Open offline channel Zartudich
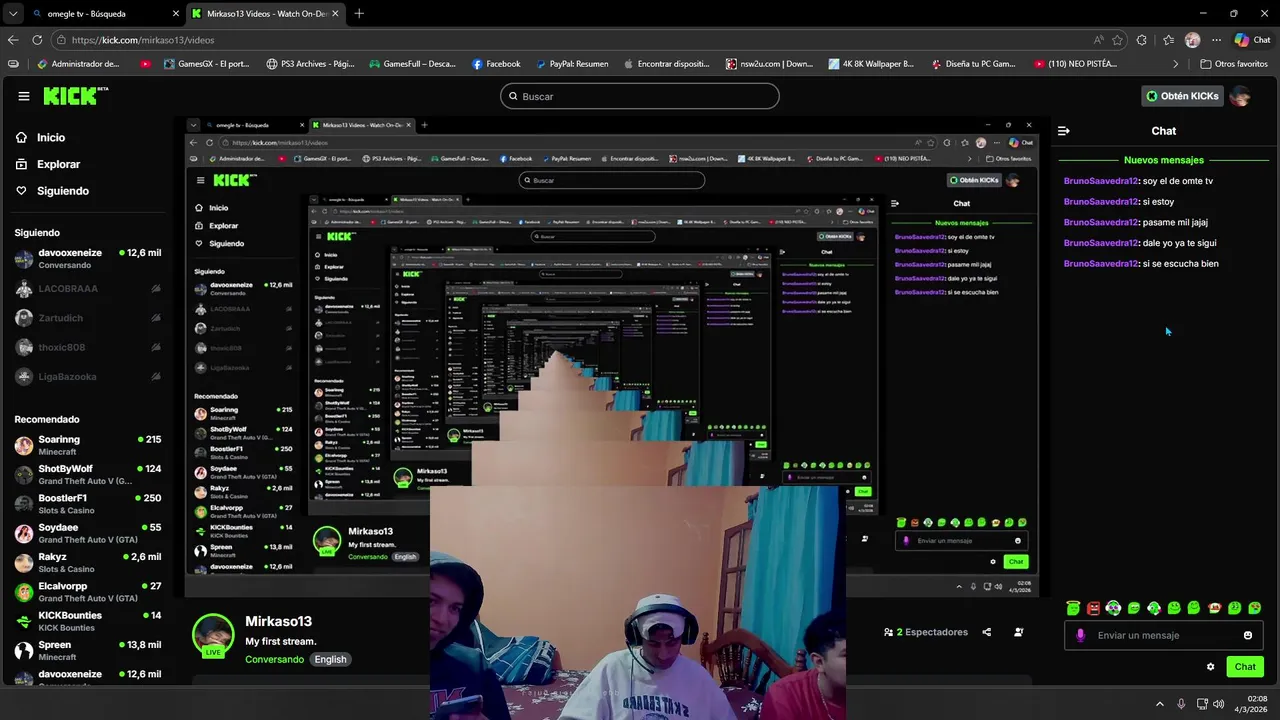The width and height of the screenshot is (1280, 720). (88, 318)
